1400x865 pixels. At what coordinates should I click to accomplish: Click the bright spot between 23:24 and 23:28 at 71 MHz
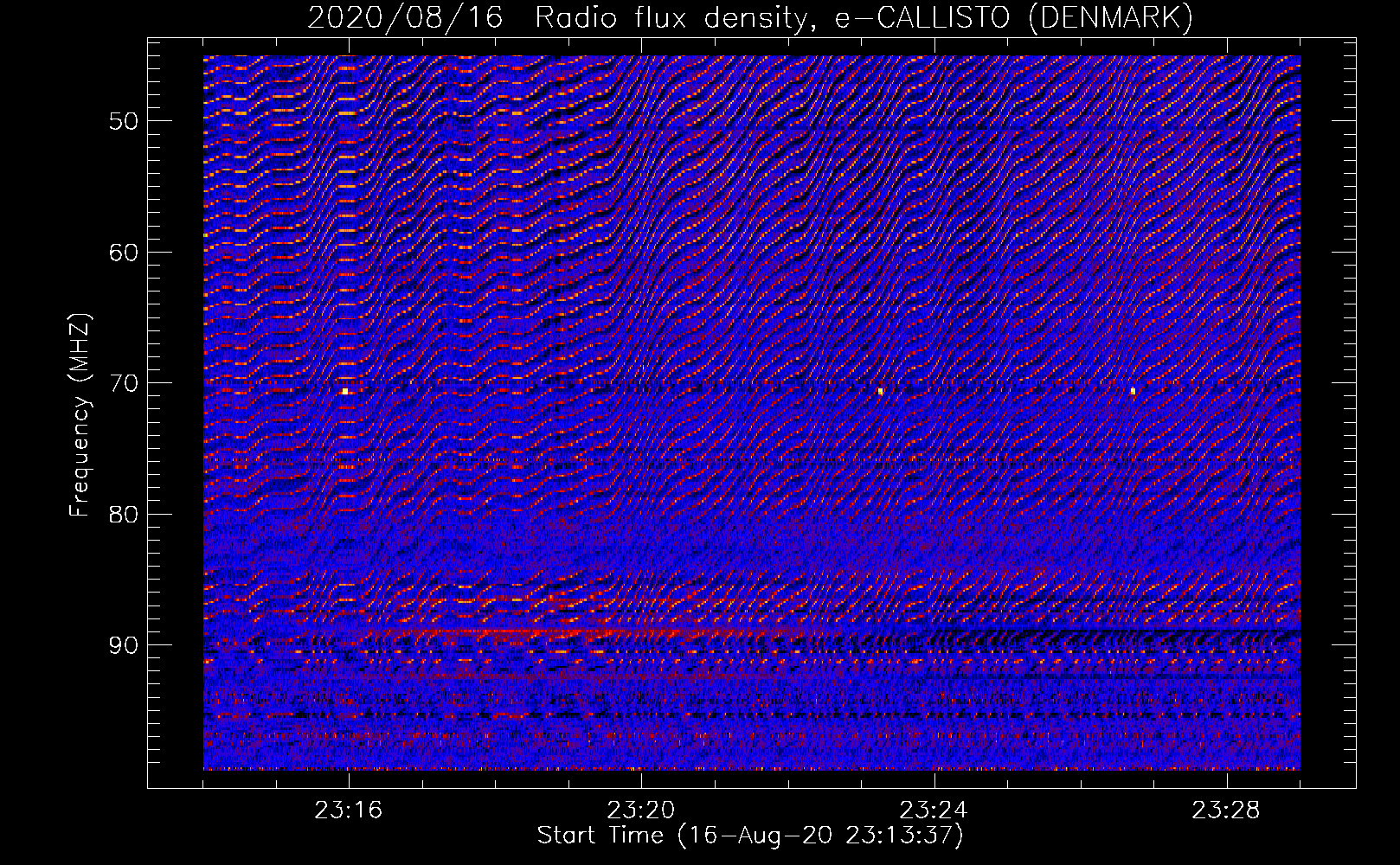1133,391
